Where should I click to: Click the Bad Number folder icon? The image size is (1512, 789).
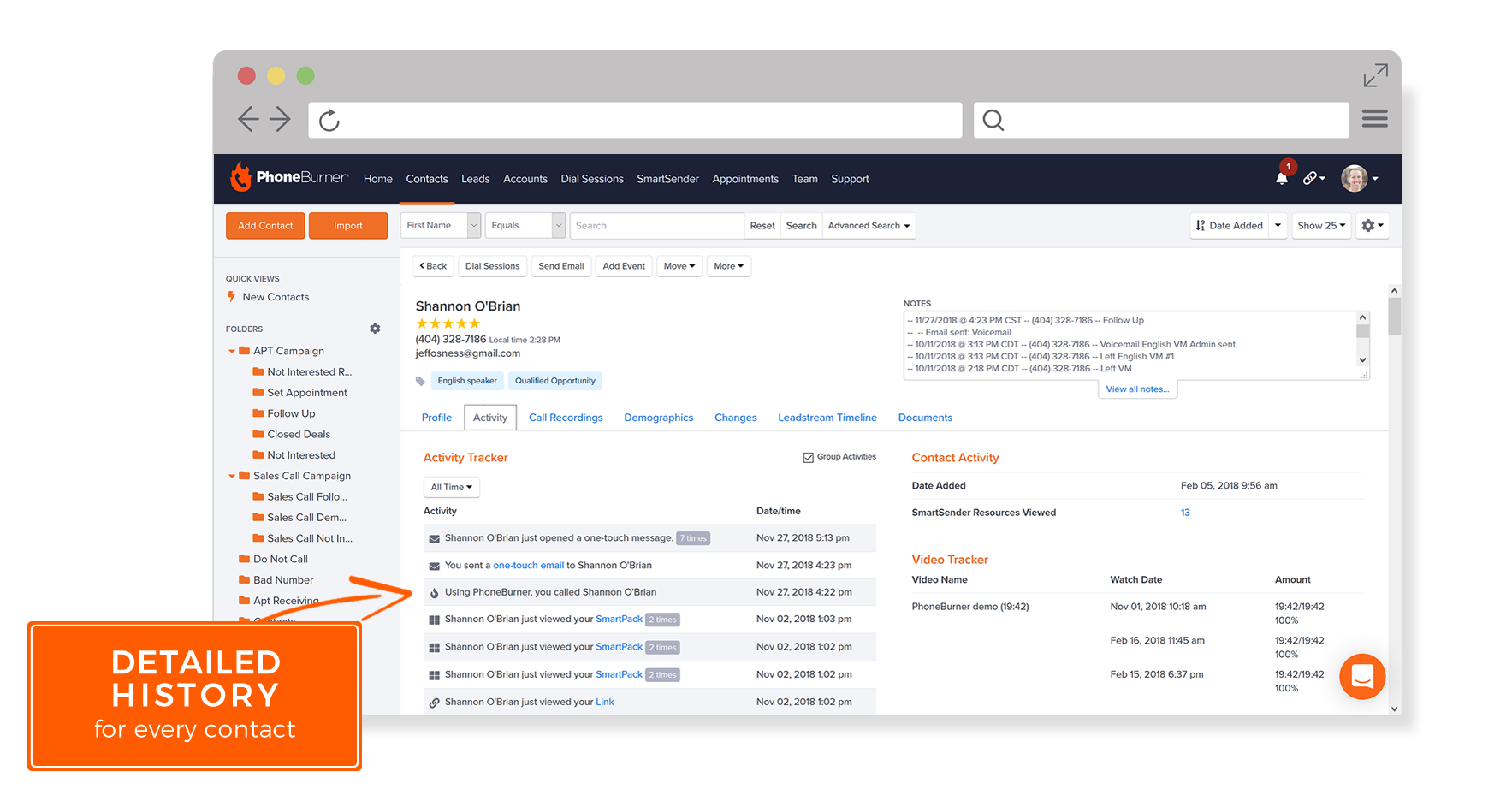click(x=245, y=579)
